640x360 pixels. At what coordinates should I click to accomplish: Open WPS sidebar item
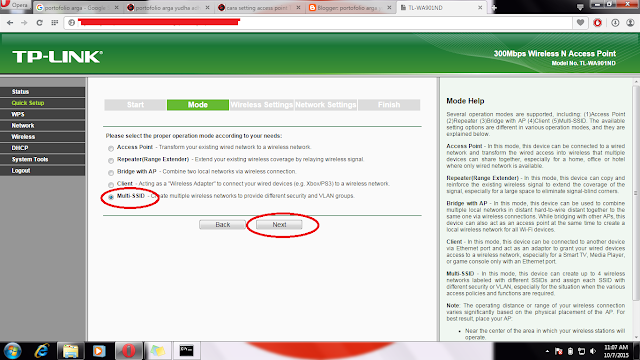coord(42,114)
